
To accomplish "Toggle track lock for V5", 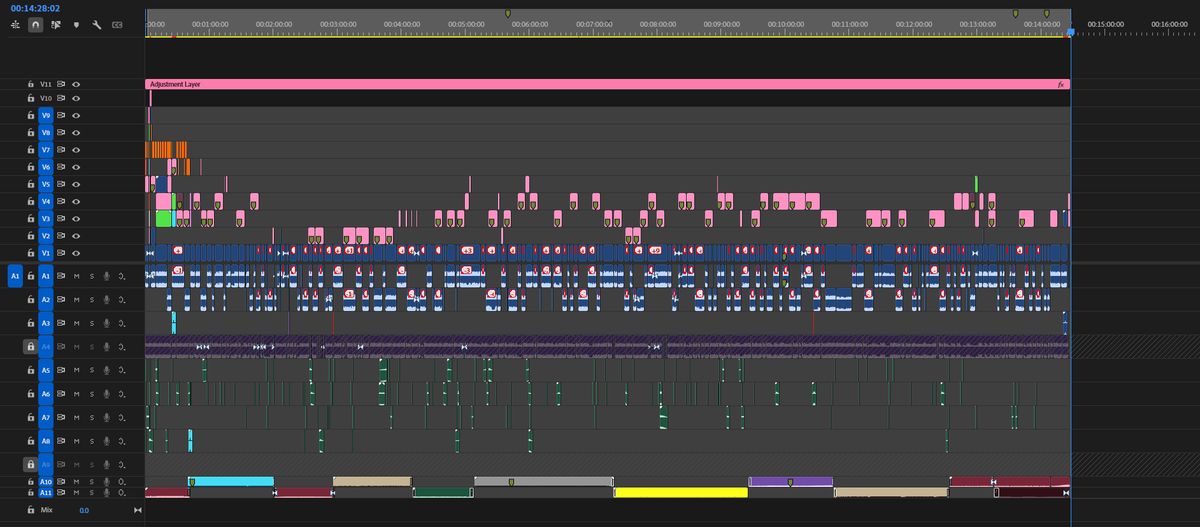I will (31, 184).
